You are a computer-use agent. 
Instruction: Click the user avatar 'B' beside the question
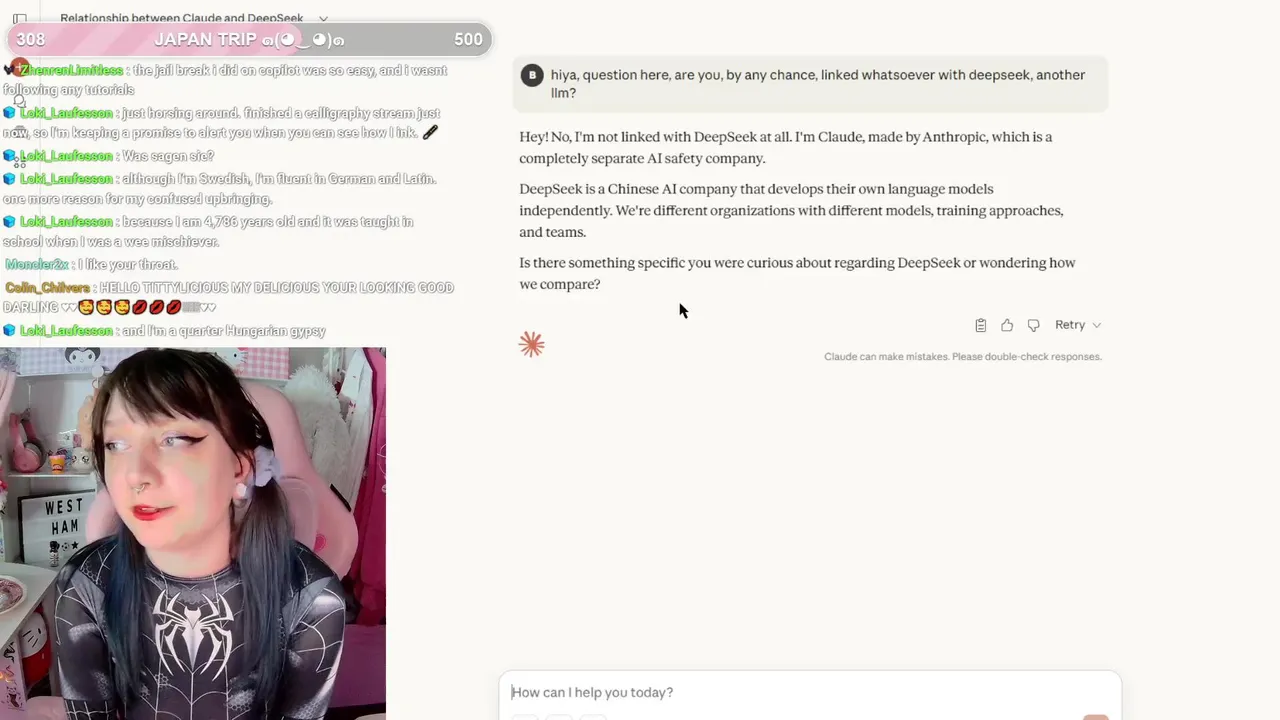532,75
